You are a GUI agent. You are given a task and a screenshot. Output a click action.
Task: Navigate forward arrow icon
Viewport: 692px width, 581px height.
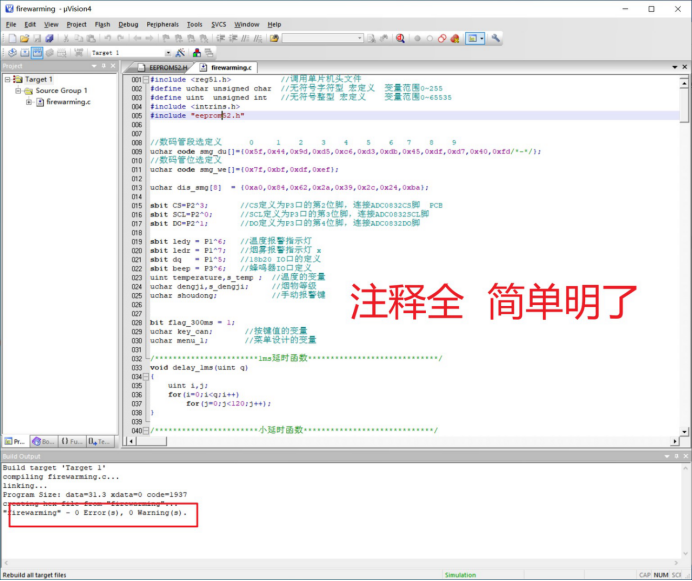[149, 38]
